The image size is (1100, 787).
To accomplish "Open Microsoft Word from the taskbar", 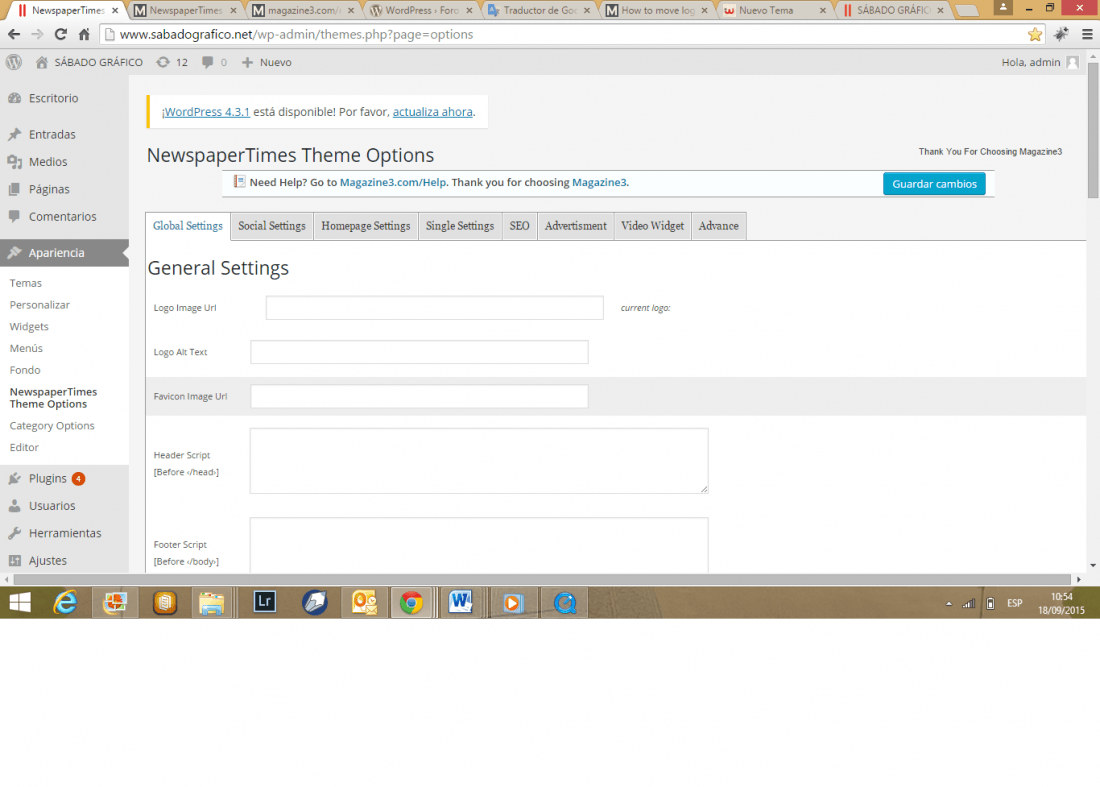I will click(460, 602).
